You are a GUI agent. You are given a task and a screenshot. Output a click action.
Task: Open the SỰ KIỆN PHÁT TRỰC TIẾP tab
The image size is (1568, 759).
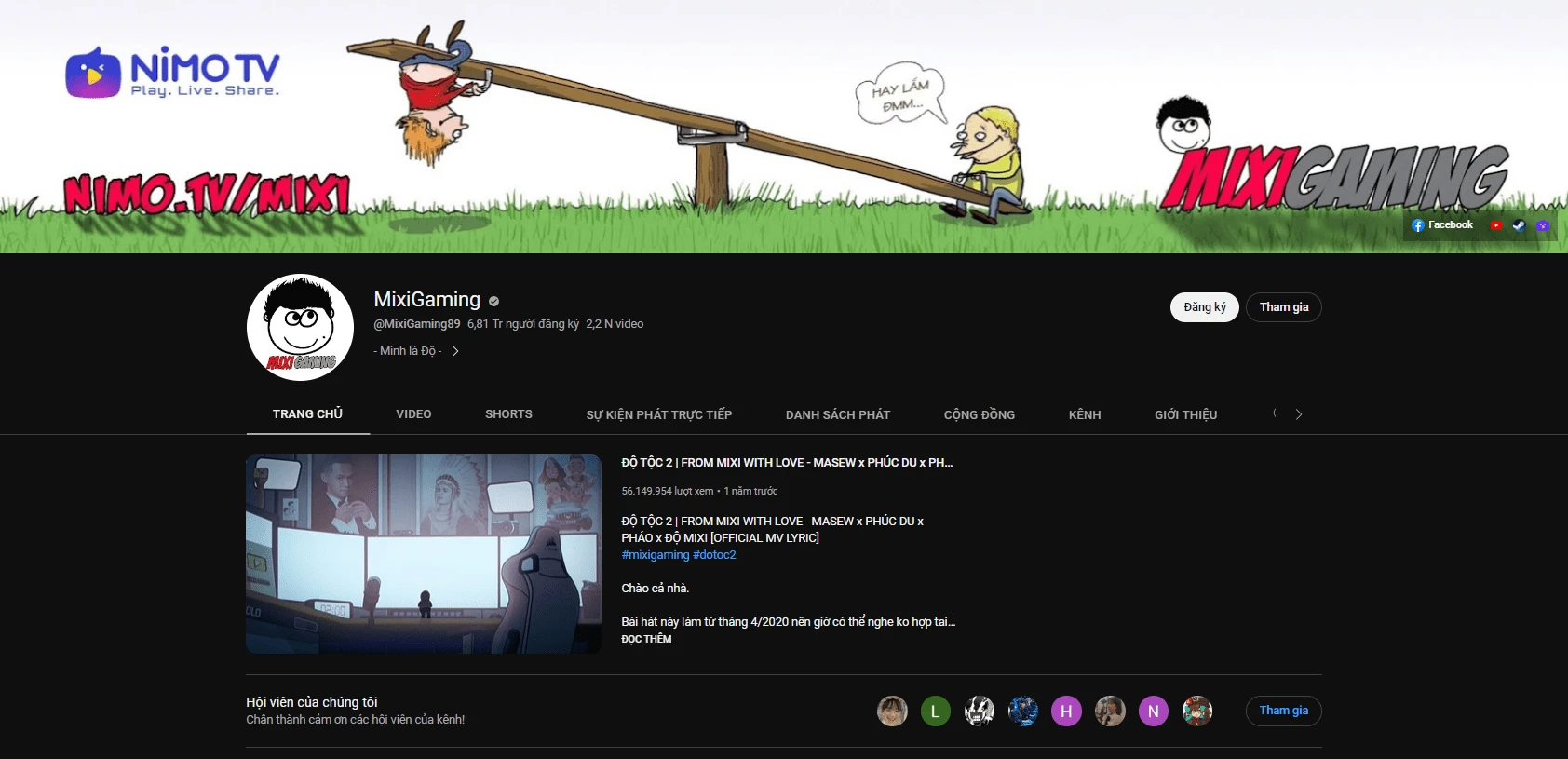click(659, 414)
